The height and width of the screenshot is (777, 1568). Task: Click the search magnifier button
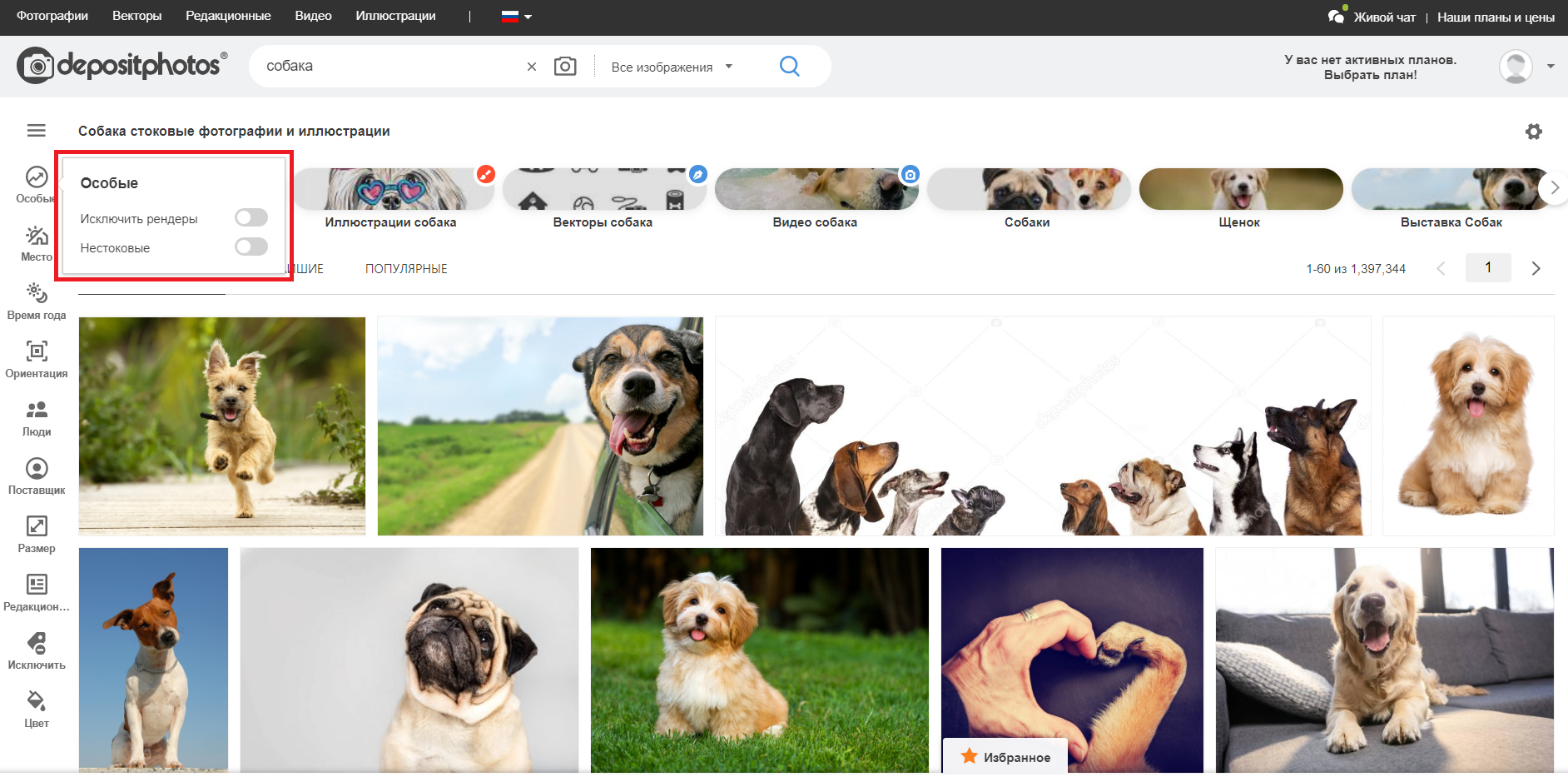coord(790,66)
